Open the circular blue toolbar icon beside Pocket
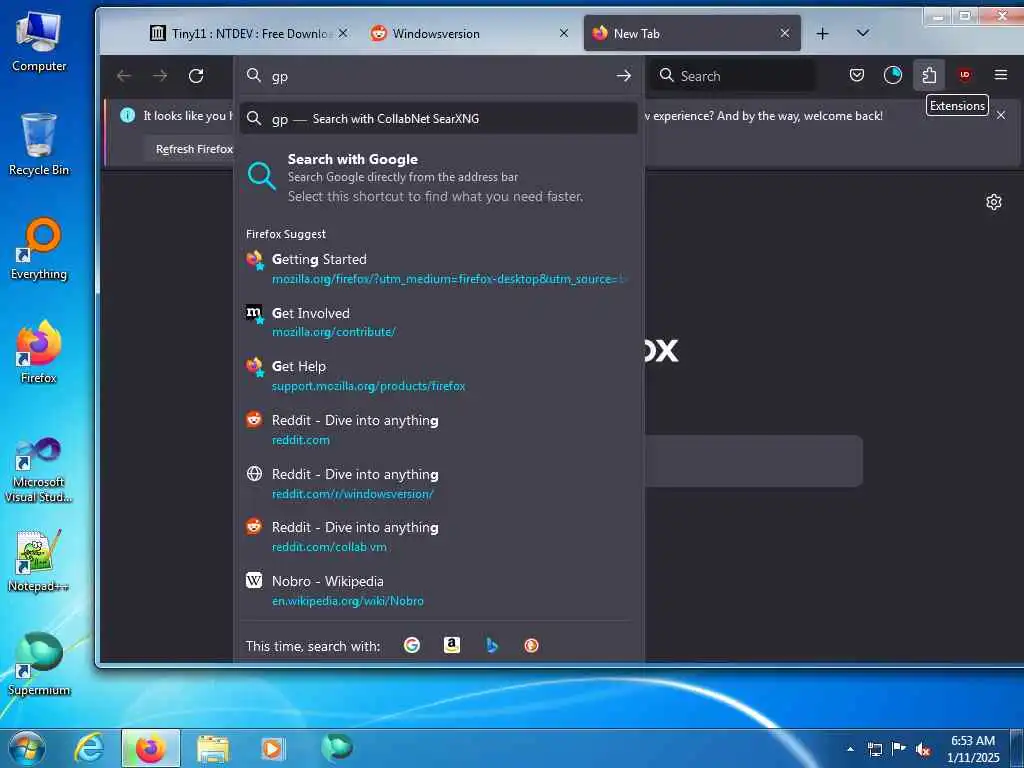Screen dimensions: 1024x768 click(x=893, y=75)
